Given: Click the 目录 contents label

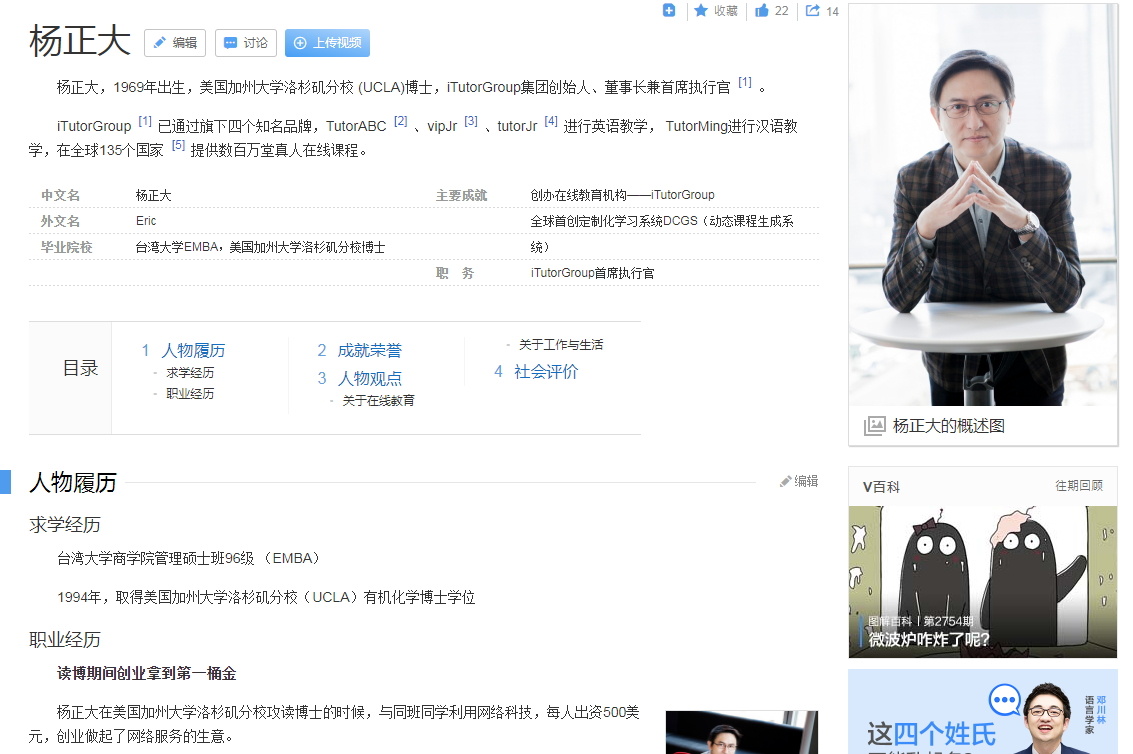Looking at the screenshot, I should (80, 369).
